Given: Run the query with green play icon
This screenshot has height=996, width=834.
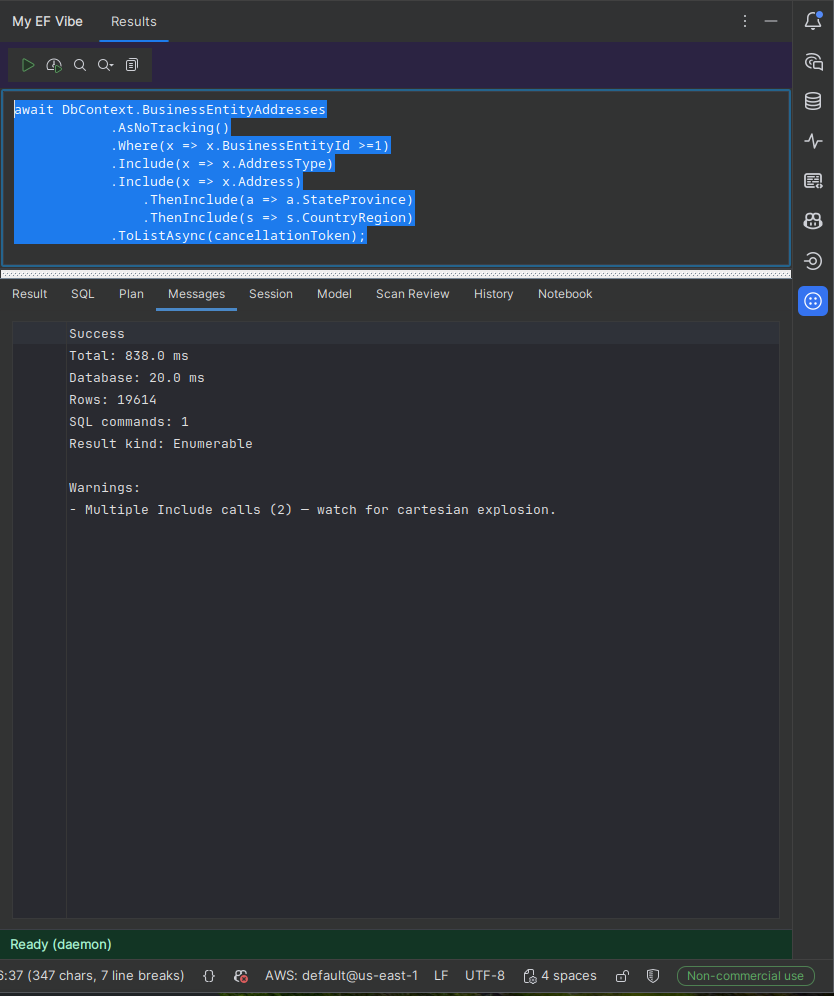Looking at the screenshot, I should point(28,65).
